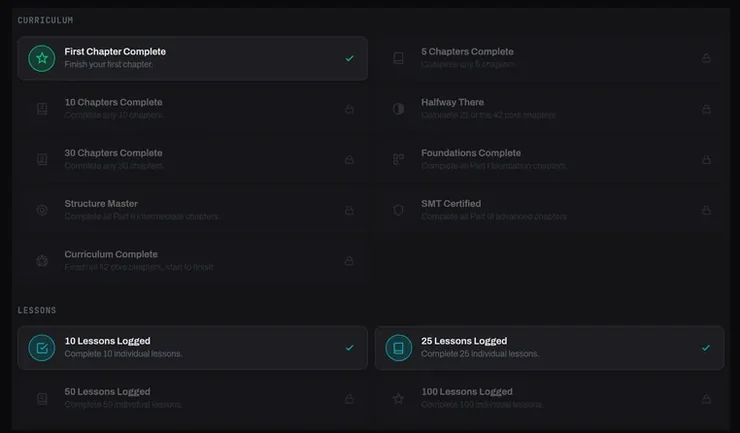The height and width of the screenshot is (433, 740).
Task: Click the checkbox badge of 10 Lessons Logged
Action: tap(42, 348)
